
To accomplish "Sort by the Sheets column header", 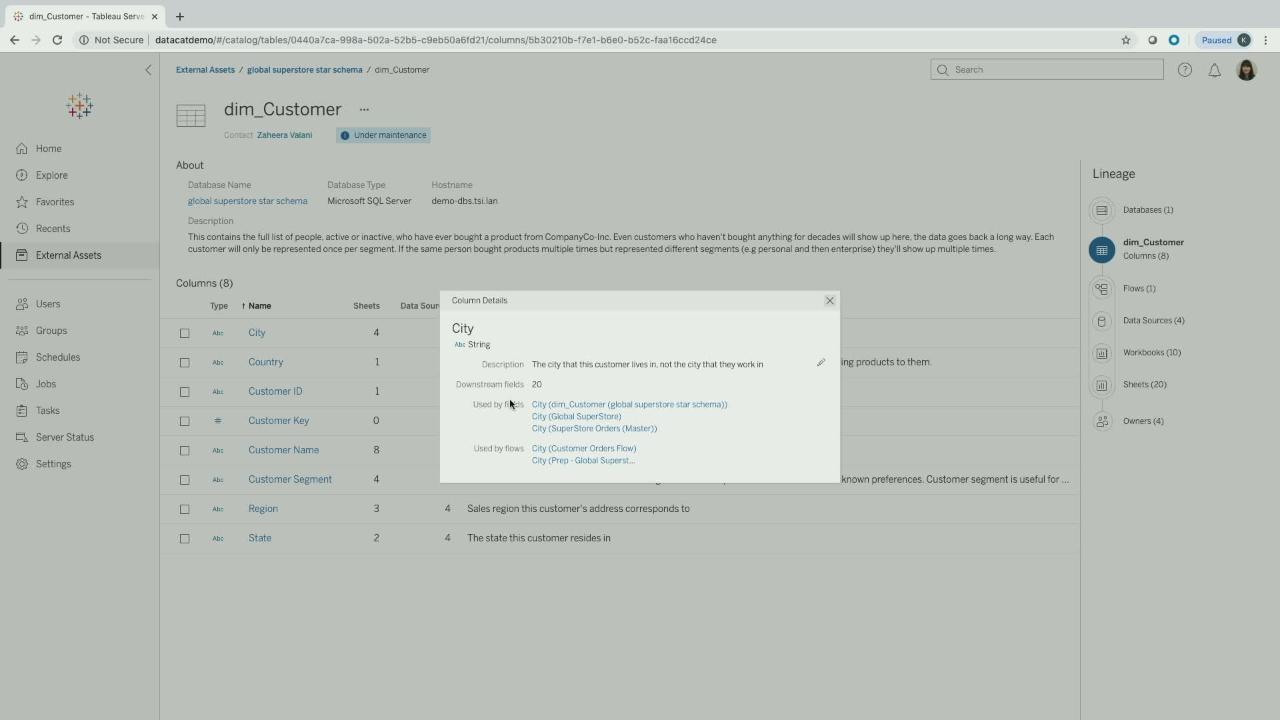I will pos(366,306).
